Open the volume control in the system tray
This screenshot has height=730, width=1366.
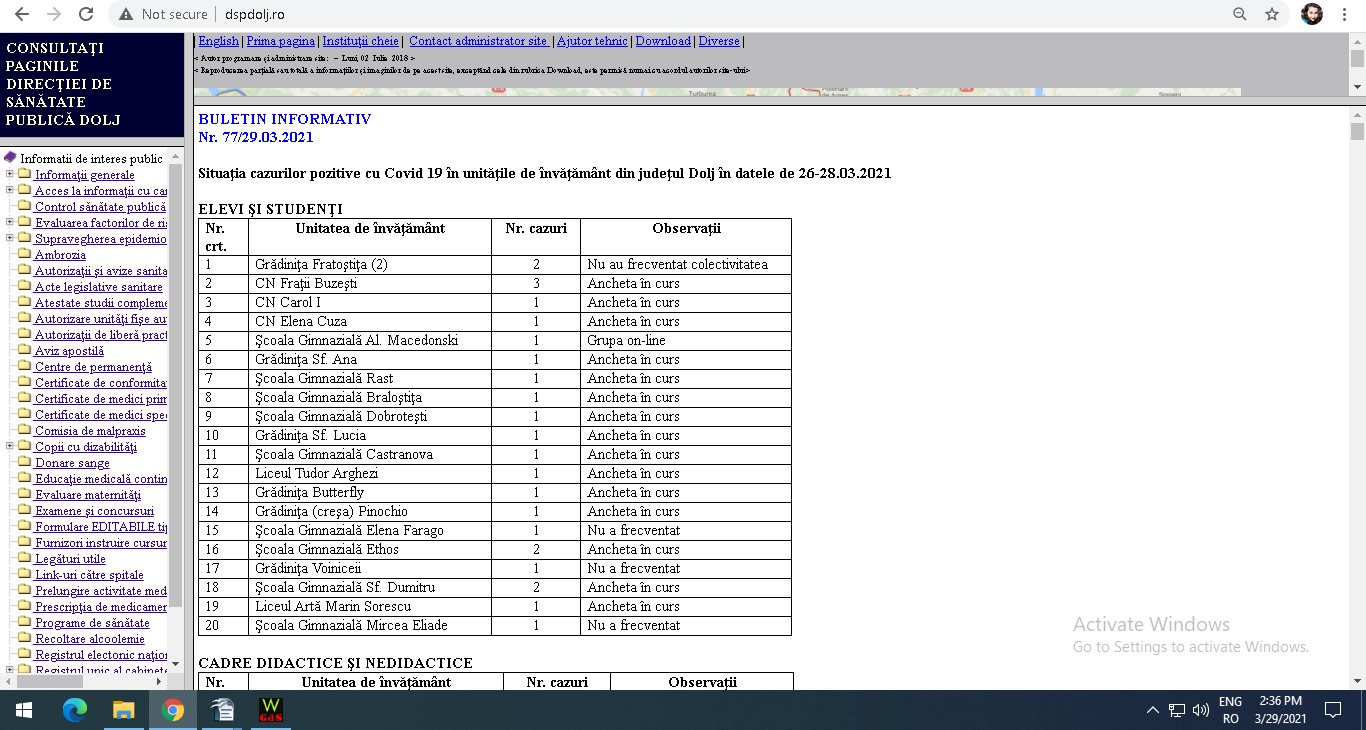[1201, 710]
